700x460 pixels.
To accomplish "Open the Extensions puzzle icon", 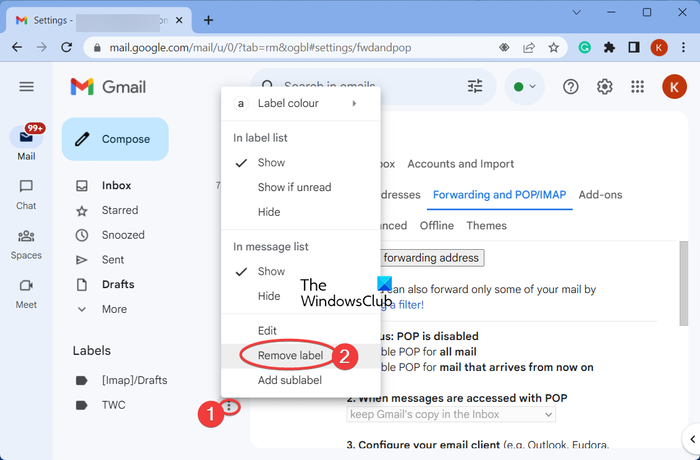I will pyautogui.click(x=609, y=47).
